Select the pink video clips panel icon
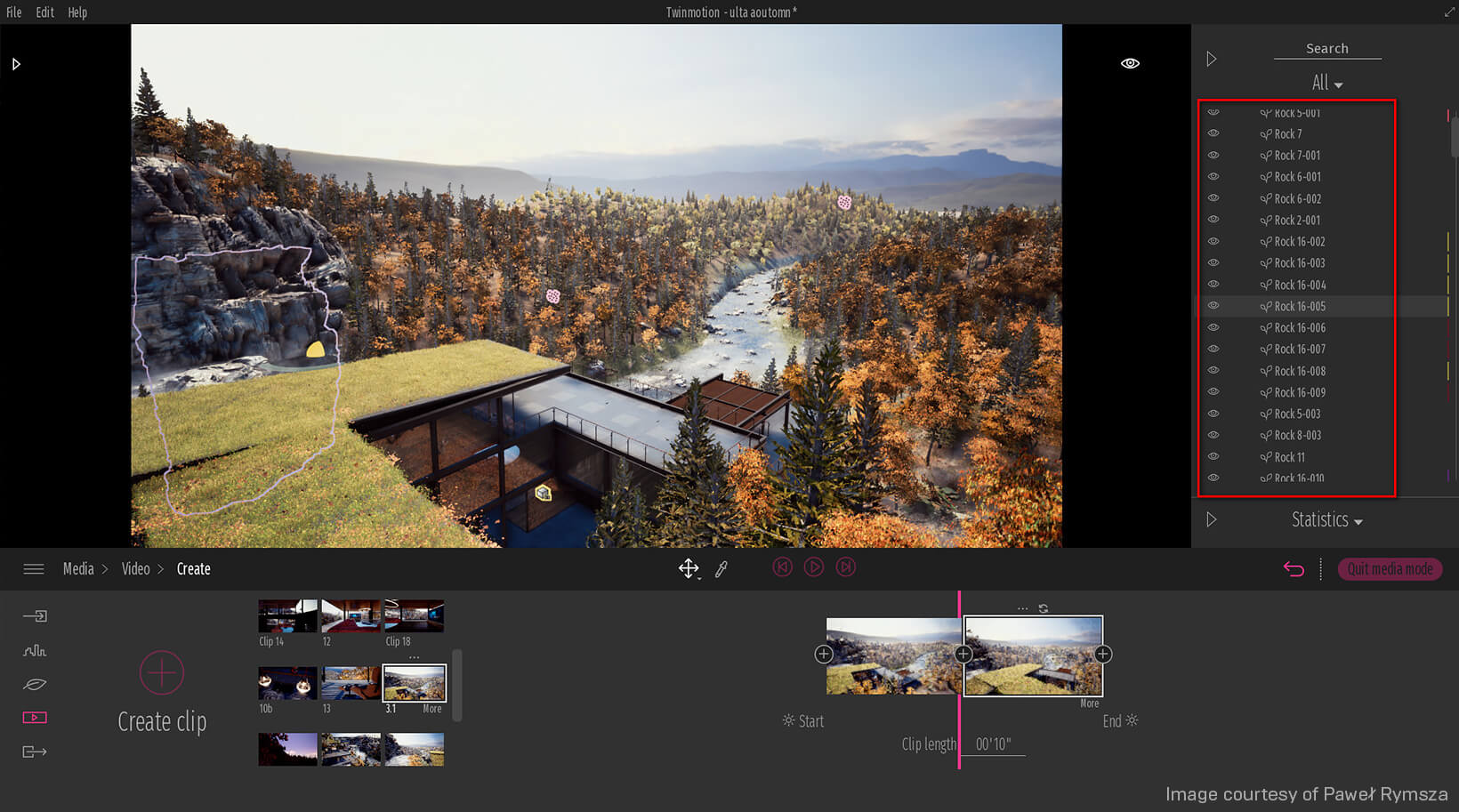The image size is (1459, 812). [34, 717]
